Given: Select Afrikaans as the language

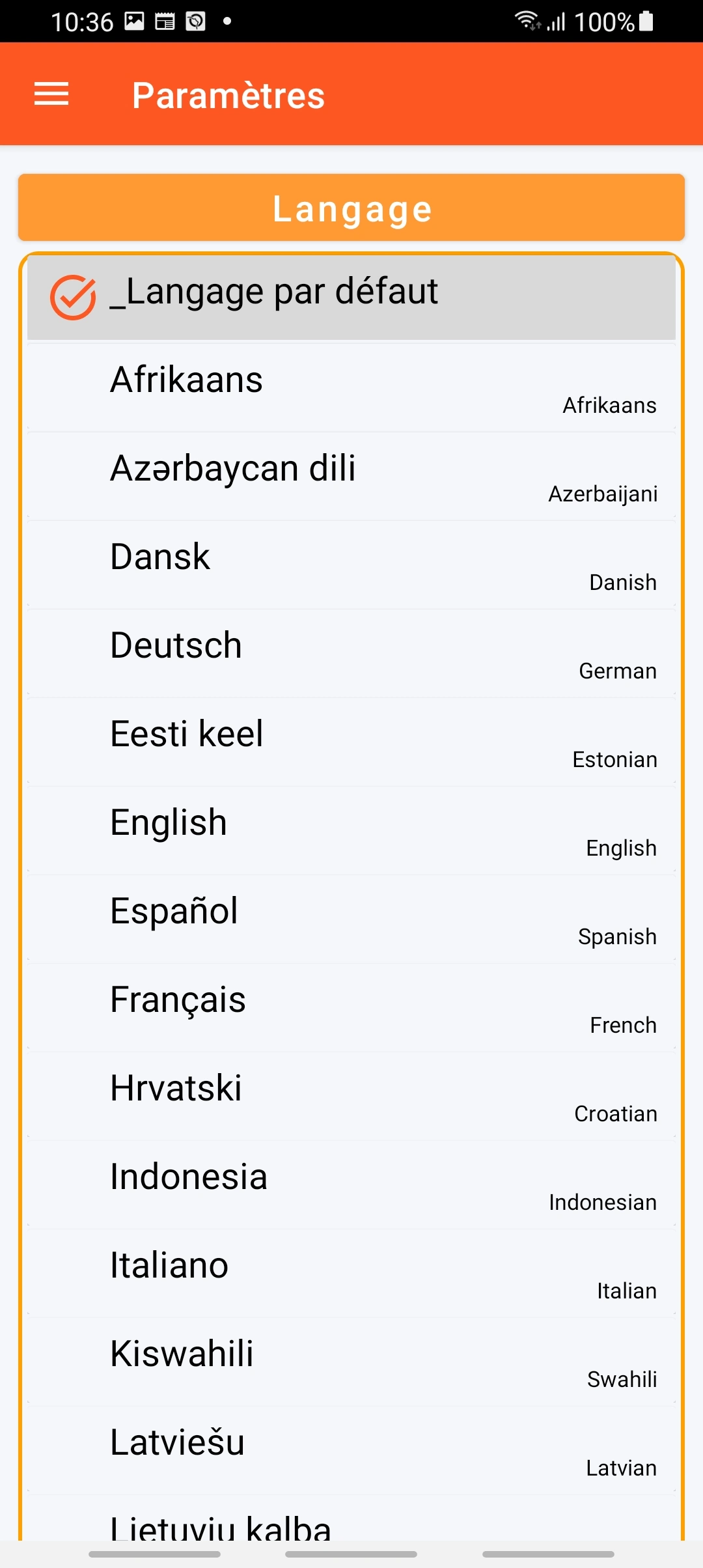Looking at the screenshot, I should click(351, 388).
